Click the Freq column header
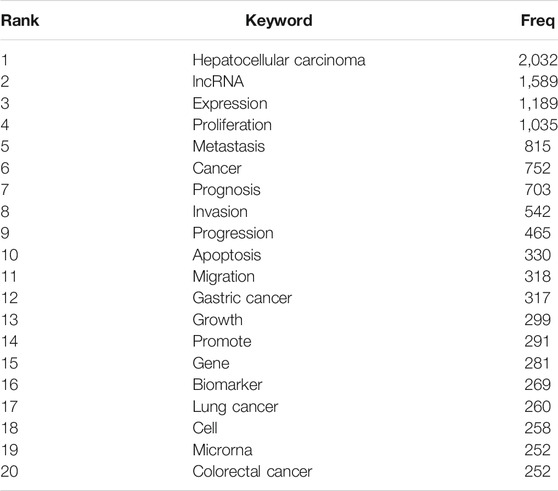This screenshot has width=558, height=491. 538,20
